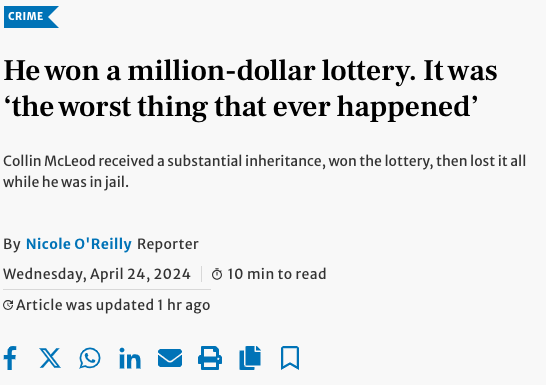Viewport: 546px width, 385px height.
Task: Print the article
Action: pyautogui.click(x=210, y=358)
